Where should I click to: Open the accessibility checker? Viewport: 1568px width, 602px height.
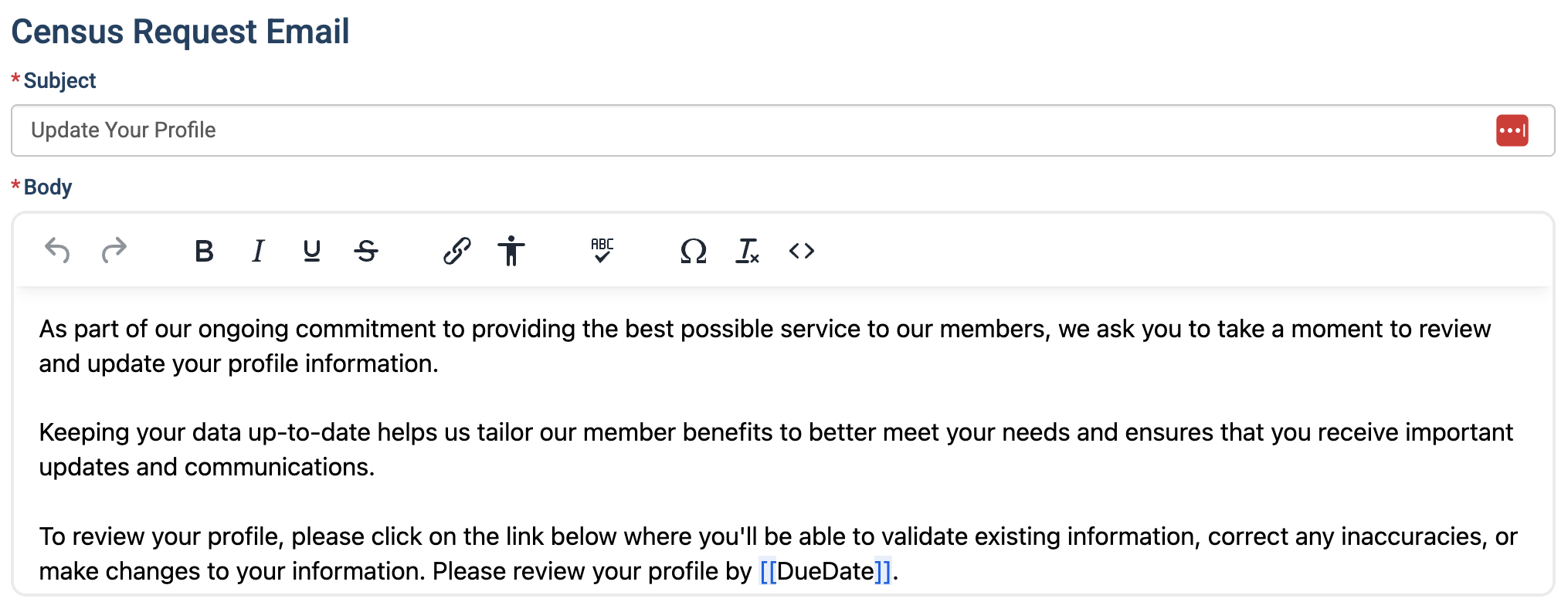click(x=511, y=251)
